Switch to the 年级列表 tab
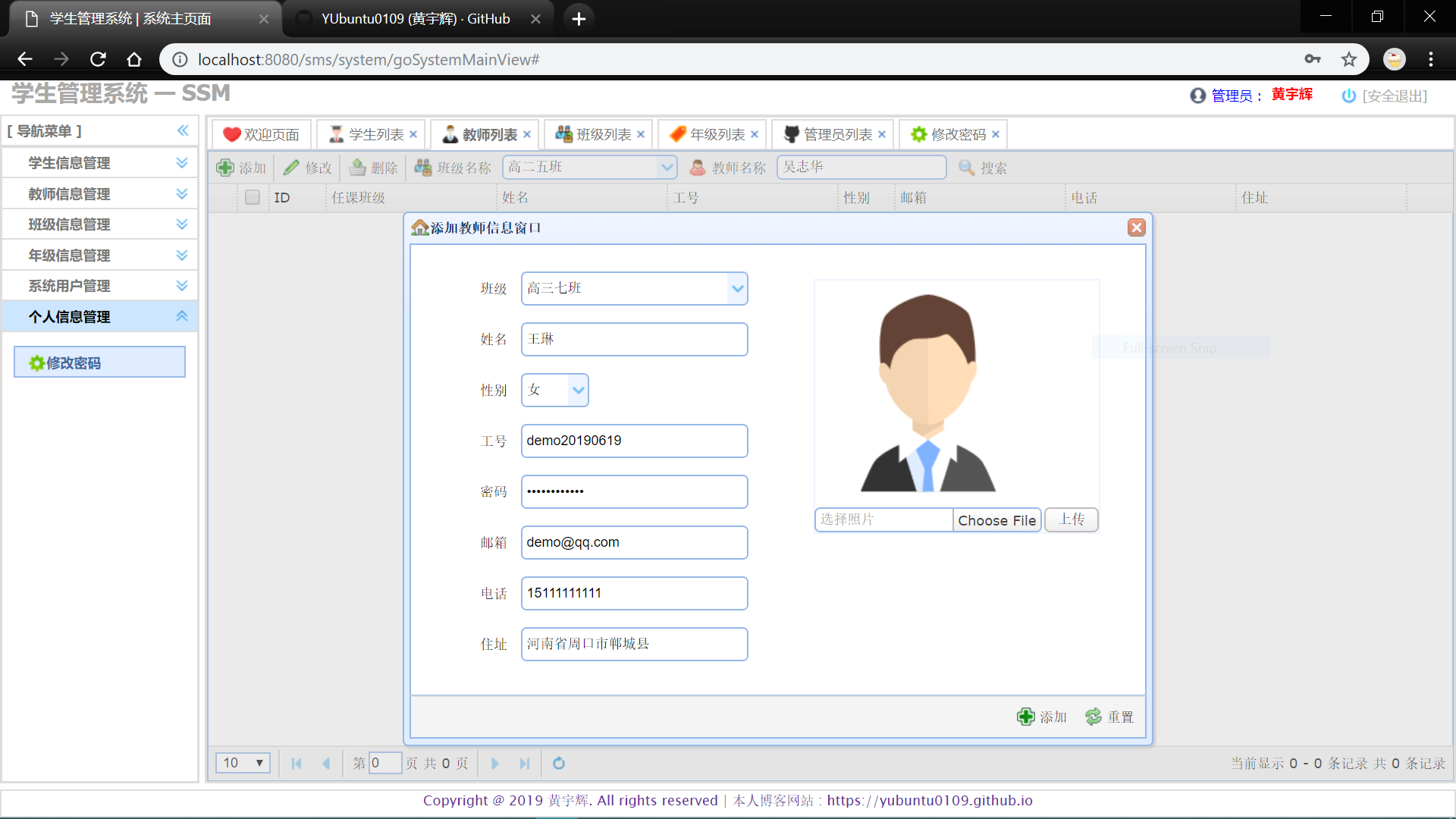This screenshot has height=819, width=1456. (717, 134)
